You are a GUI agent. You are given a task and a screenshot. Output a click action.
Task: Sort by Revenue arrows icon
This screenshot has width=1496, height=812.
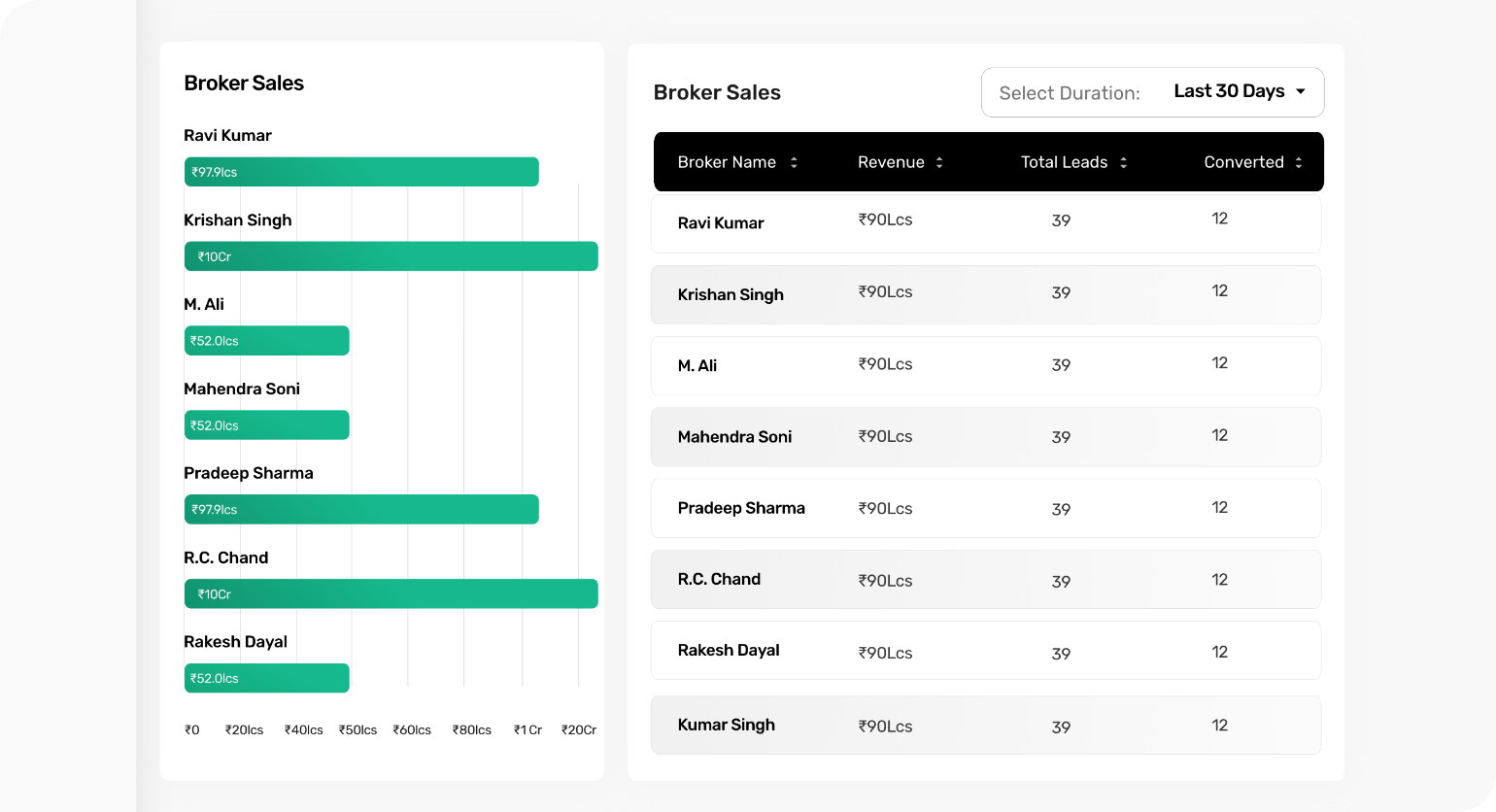[939, 162]
